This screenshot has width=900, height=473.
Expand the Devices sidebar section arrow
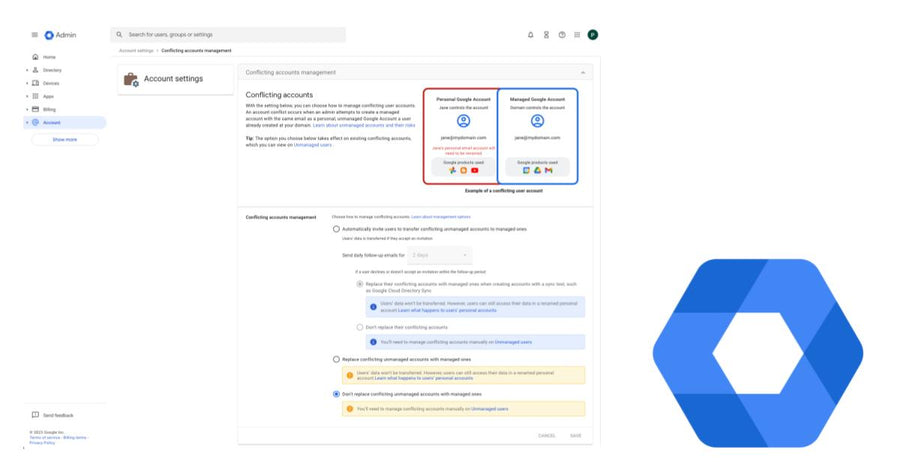click(x=27, y=83)
